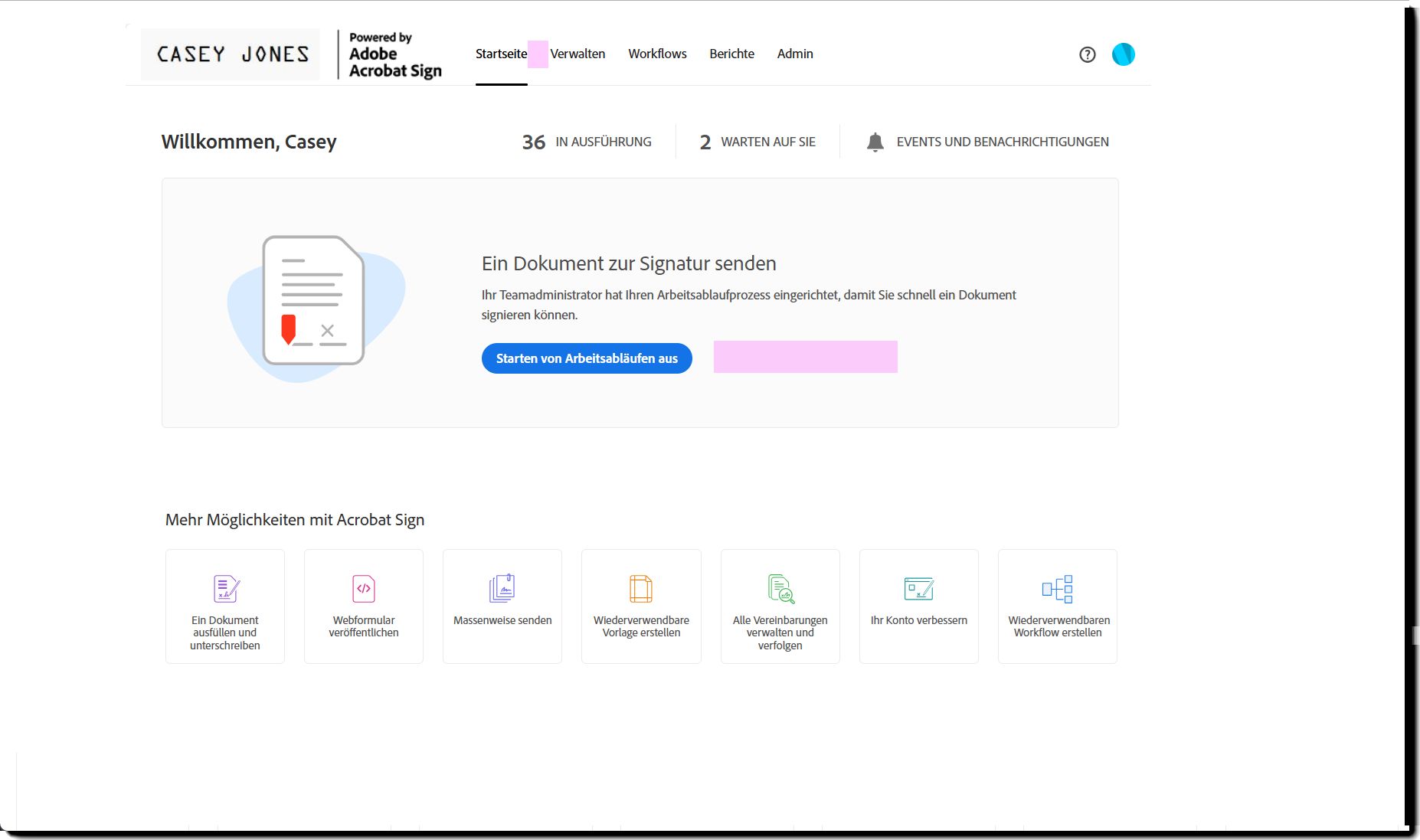Click the Powered by Adobe Acrobat Sign text
Screen dimensions: 1420x840
(395, 54)
